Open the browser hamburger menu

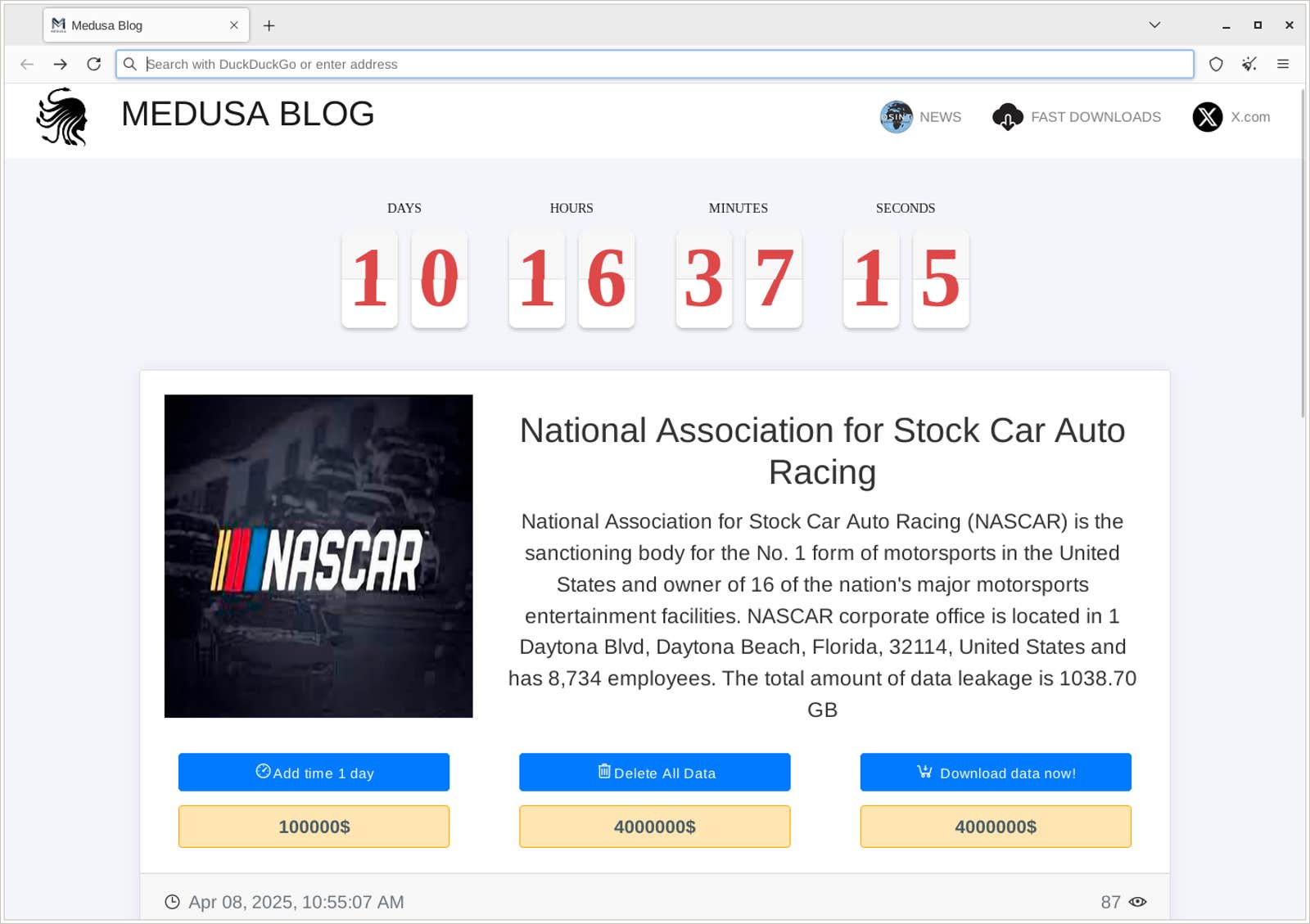[1283, 64]
